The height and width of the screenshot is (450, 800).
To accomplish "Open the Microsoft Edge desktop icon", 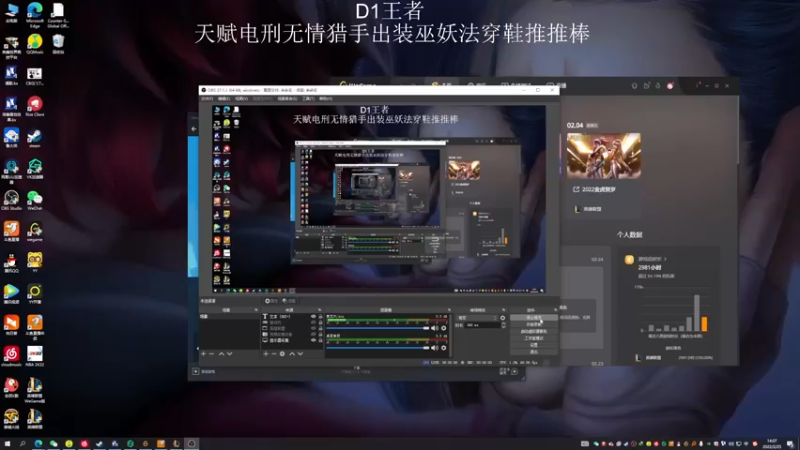I will click(34, 14).
